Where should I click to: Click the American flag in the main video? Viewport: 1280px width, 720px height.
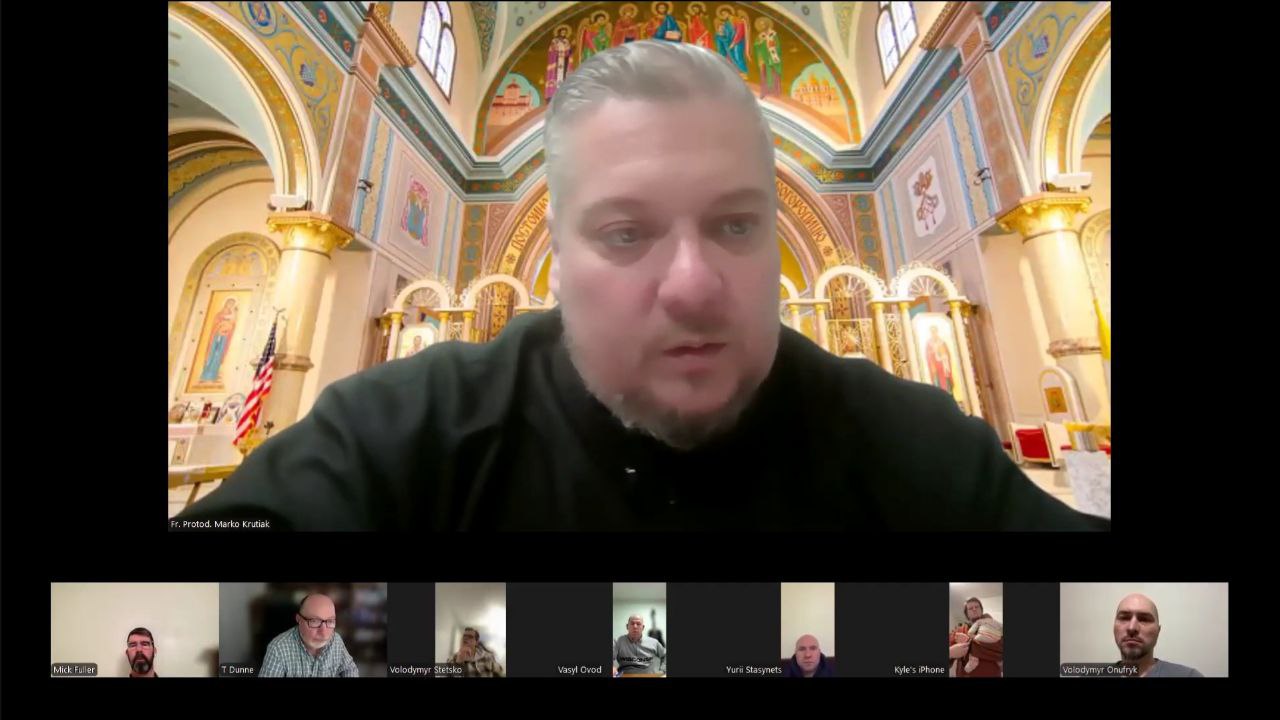tap(258, 385)
